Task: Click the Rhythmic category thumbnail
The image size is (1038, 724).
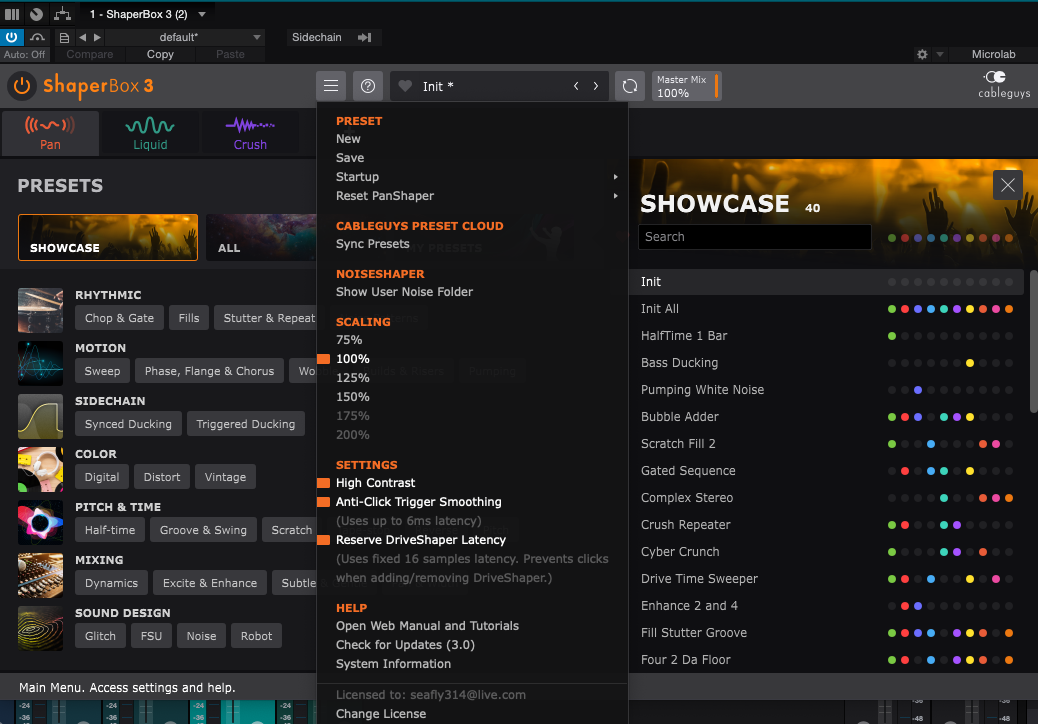Action: tap(40, 310)
